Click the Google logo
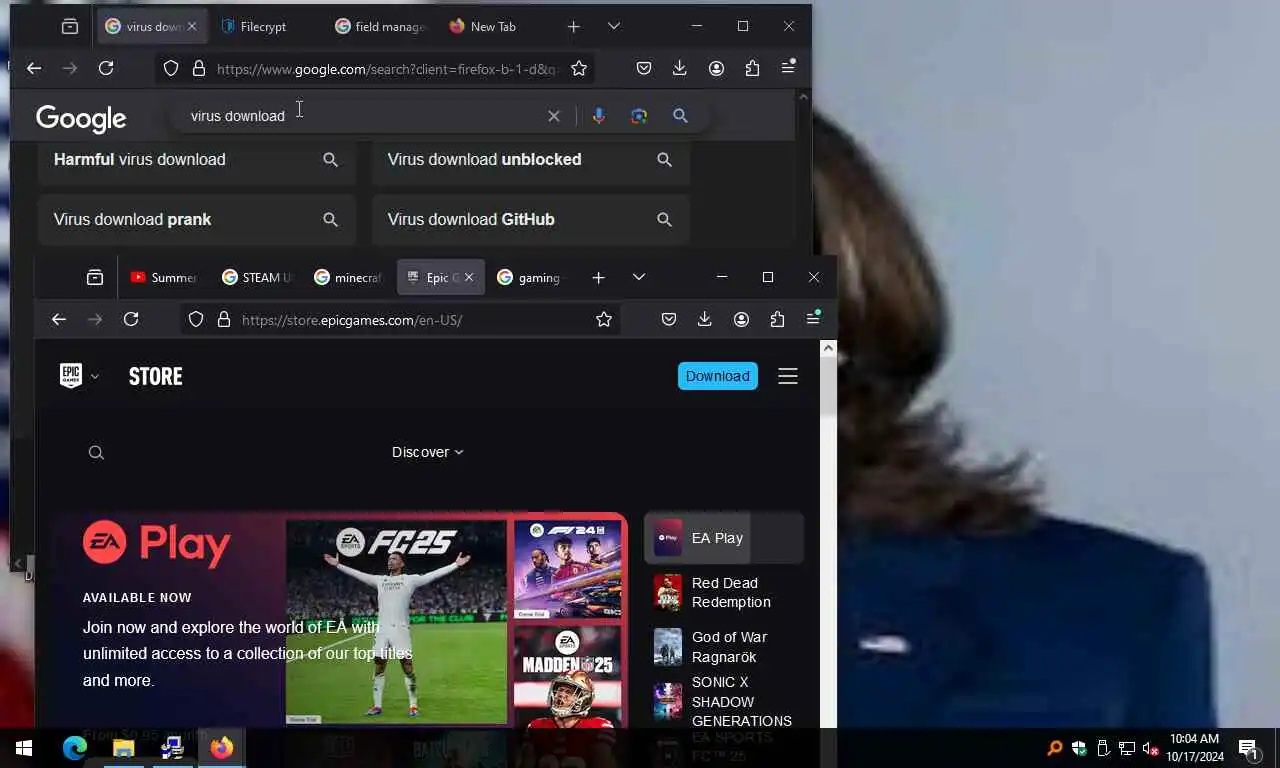The height and width of the screenshot is (768, 1280). tap(81, 118)
